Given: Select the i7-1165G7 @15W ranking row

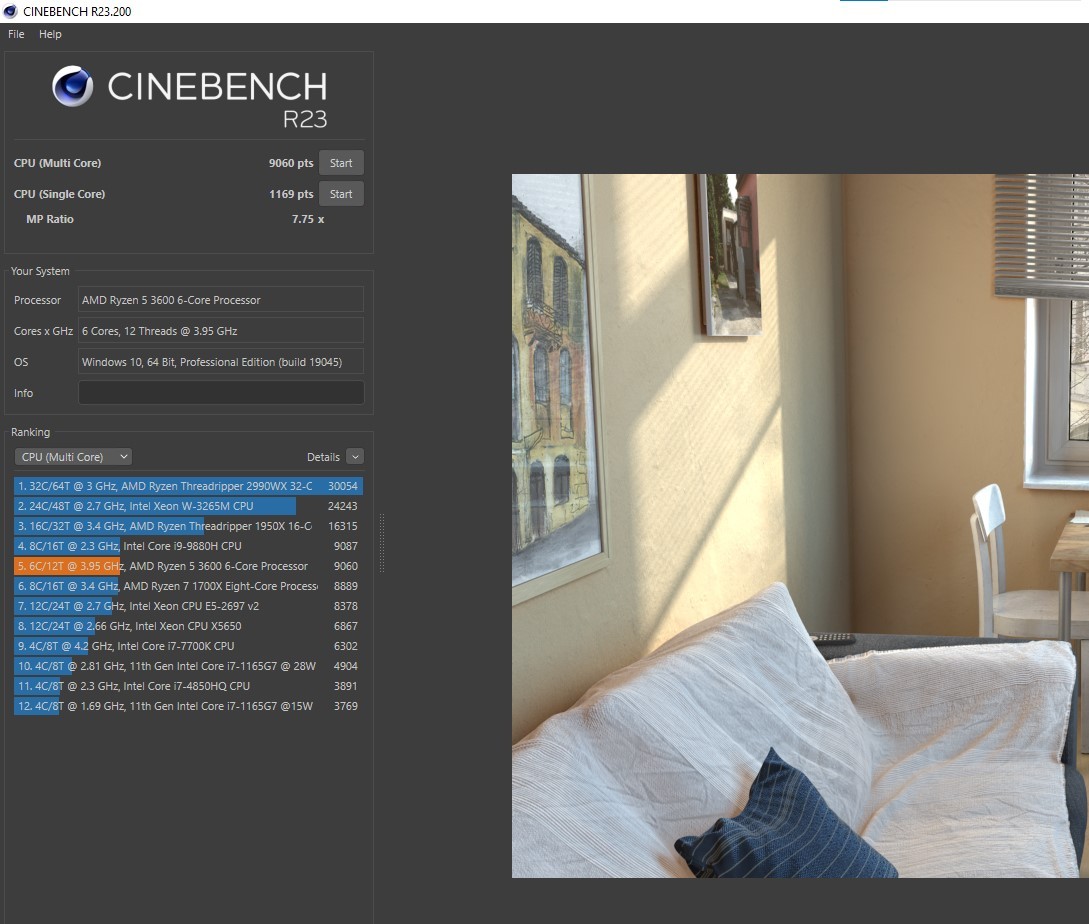Looking at the screenshot, I should tap(188, 706).
